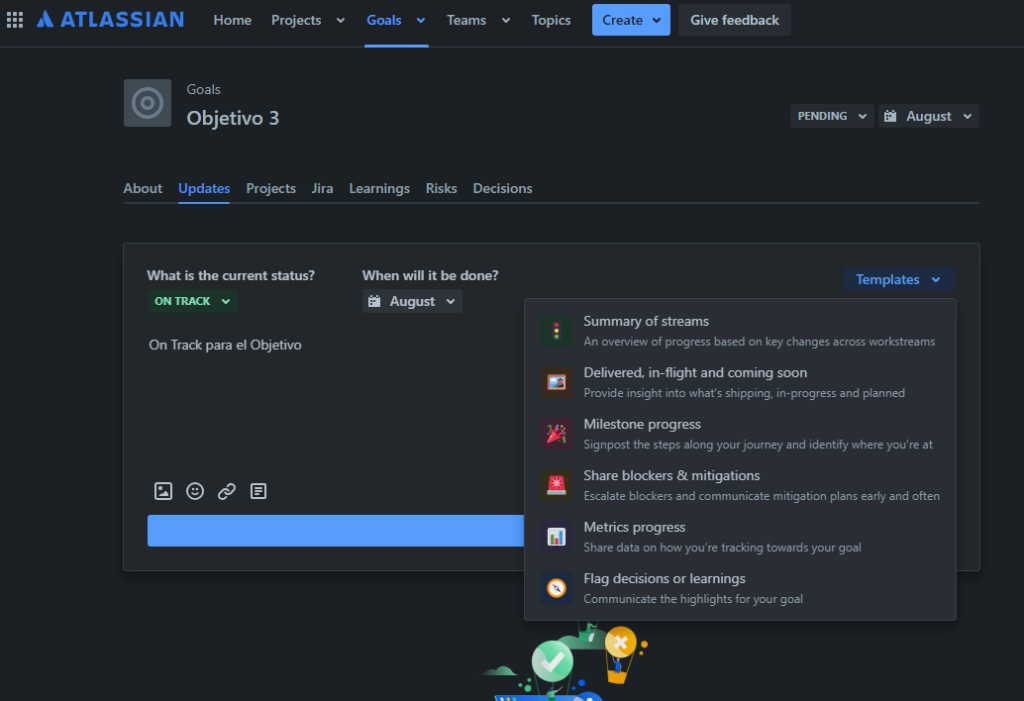Open the August date picker in update form
The height and width of the screenshot is (701, 1024).
pos(411,301)
